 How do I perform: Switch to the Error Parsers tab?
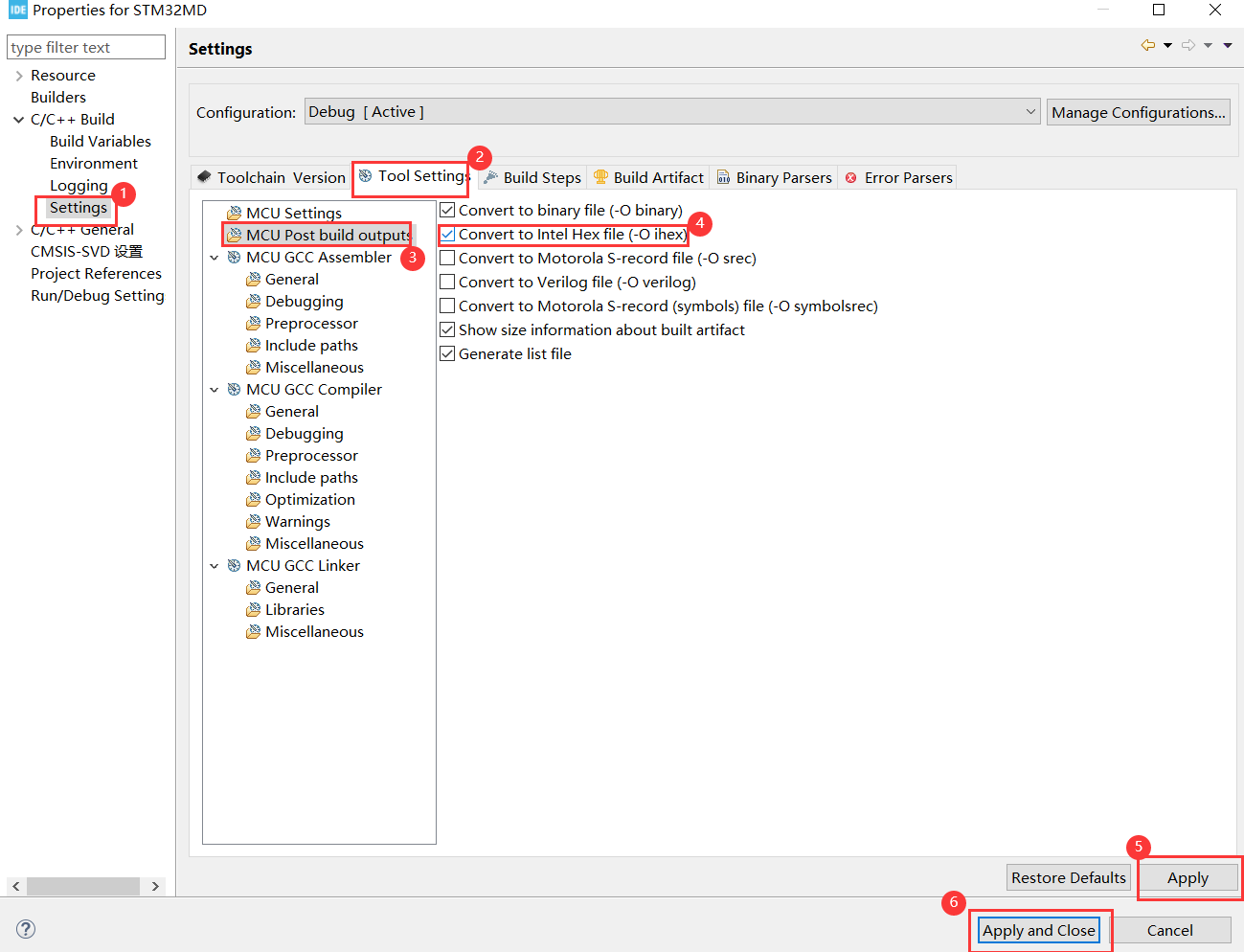click(897, 177)
